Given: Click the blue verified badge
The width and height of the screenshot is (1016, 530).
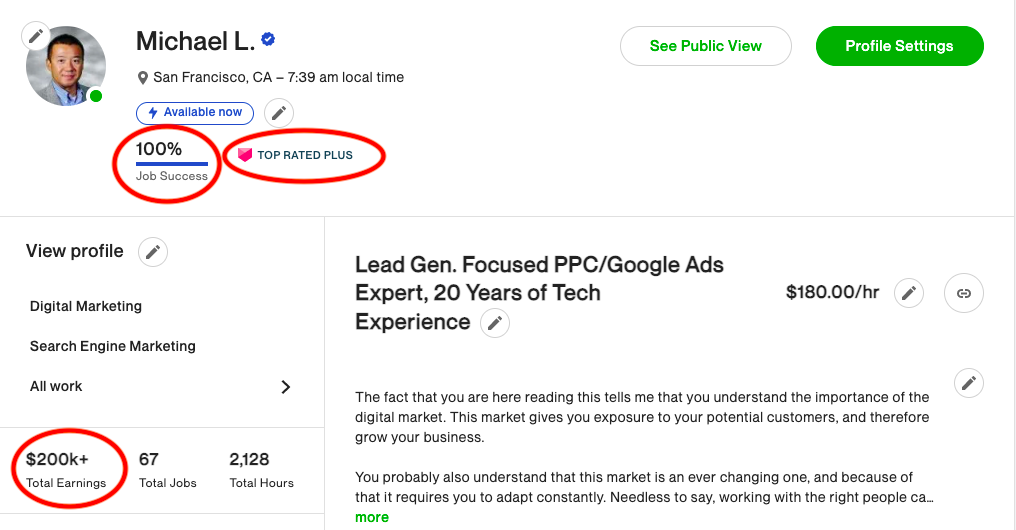Looking at the screenshot, I should tap(268, 40).
